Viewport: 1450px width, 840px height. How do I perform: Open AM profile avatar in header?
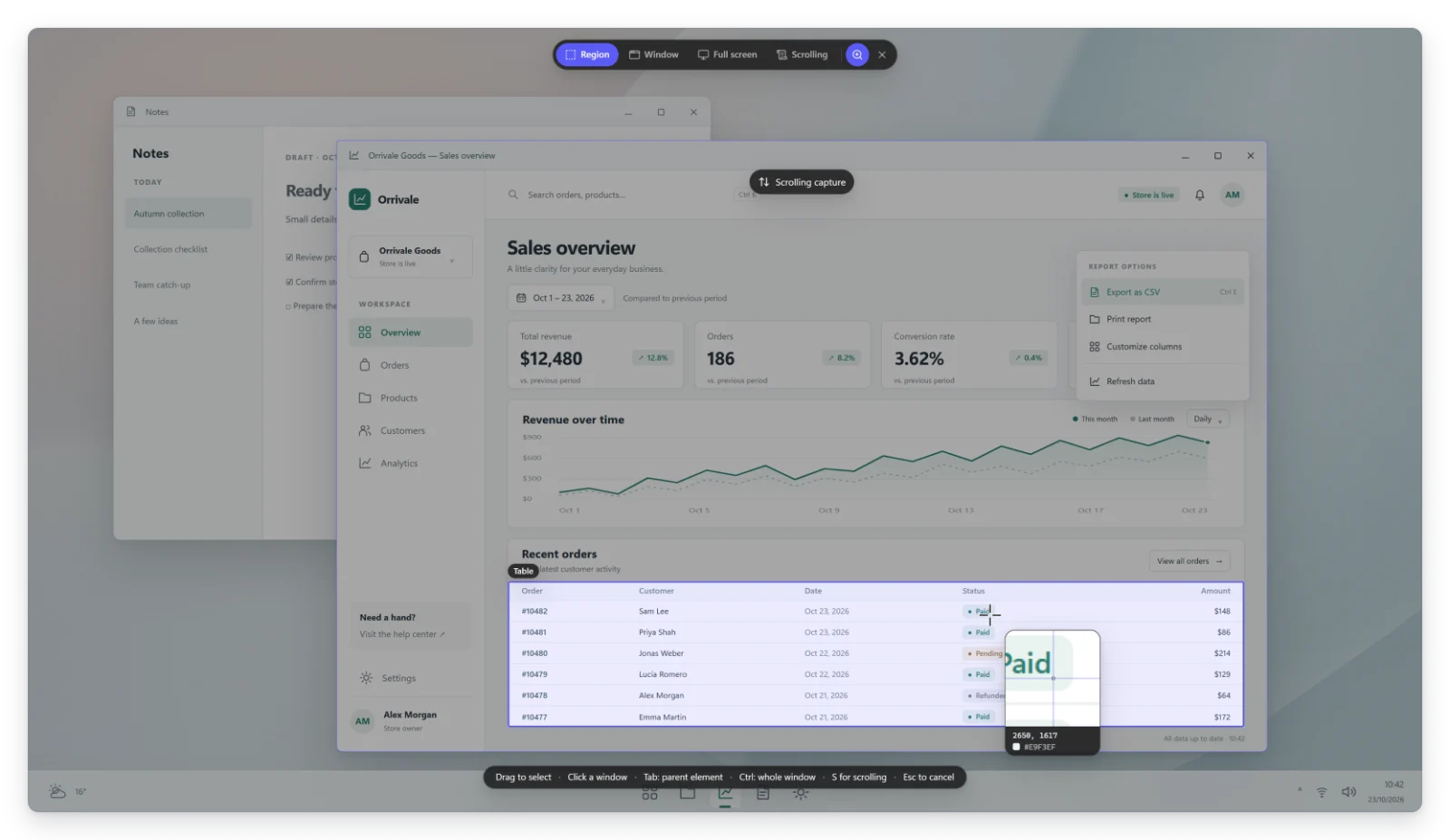tap(1232, 195)
